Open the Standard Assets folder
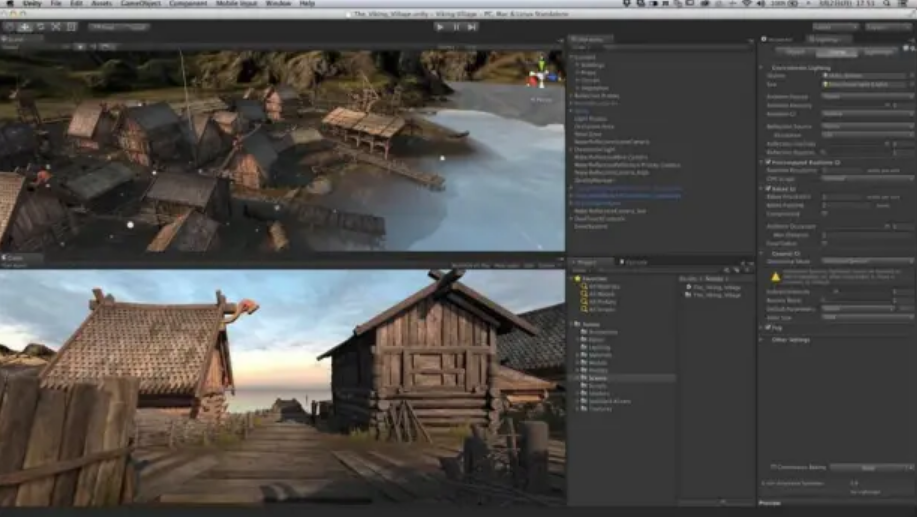 coord(605,401)
